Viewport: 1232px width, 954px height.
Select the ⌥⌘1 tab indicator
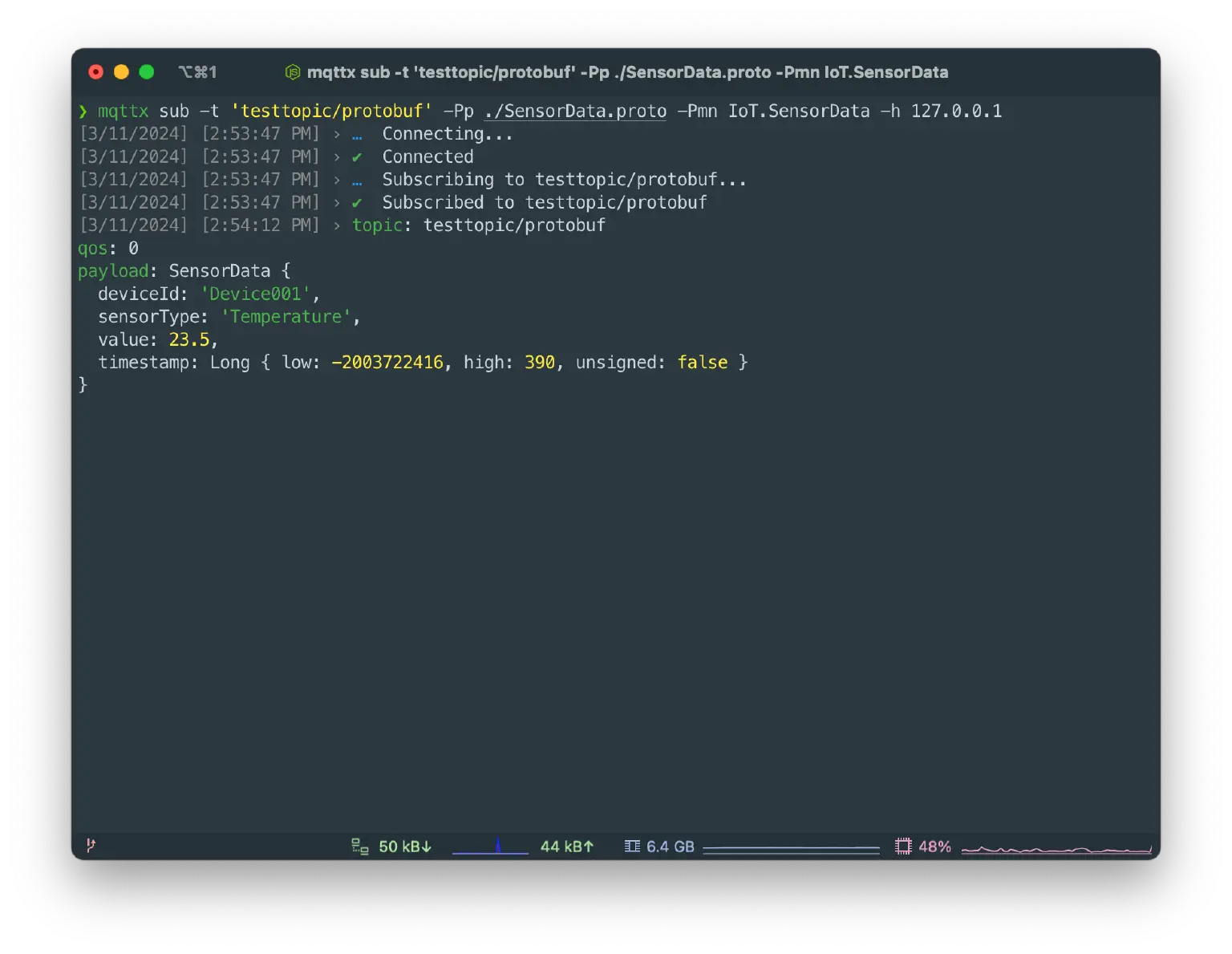point(198,72)
